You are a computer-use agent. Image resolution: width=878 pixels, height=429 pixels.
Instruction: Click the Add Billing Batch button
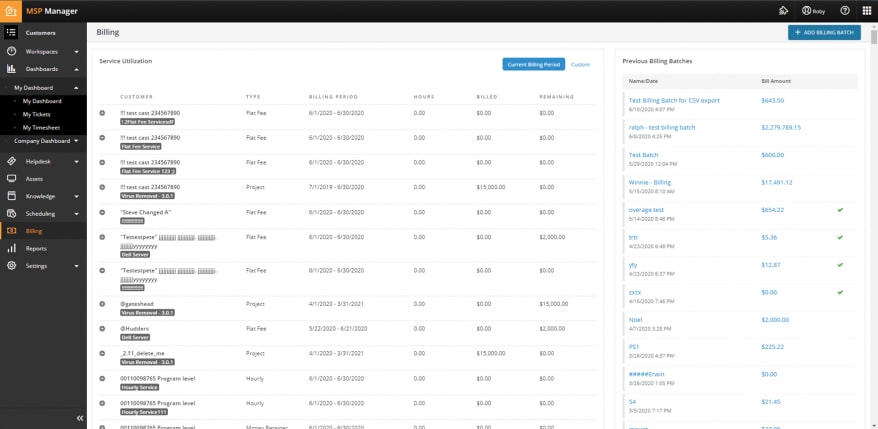[x=823, y=33]
